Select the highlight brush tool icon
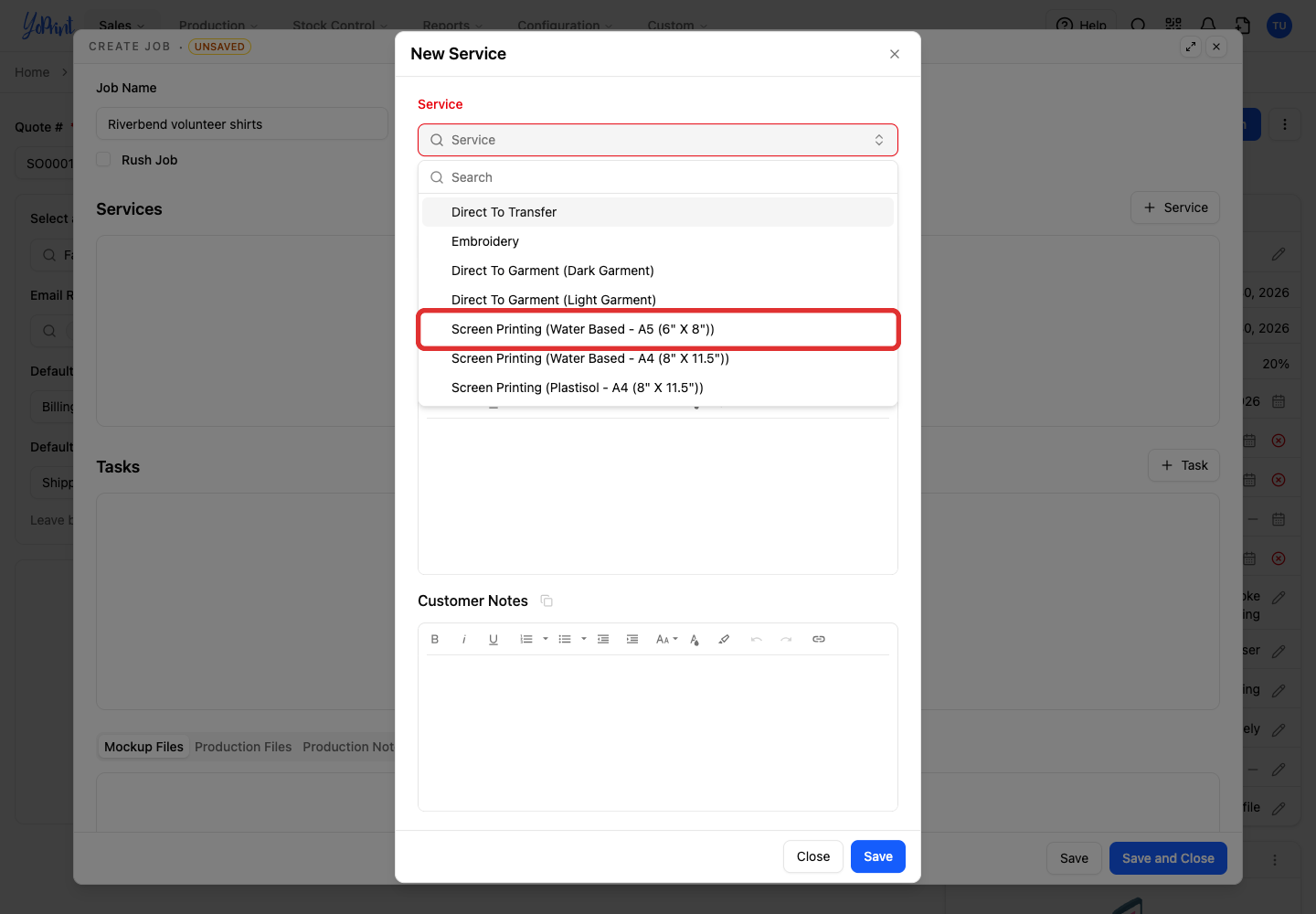The width and height of the screenshot is (1316, 914). click(x=724, y=639)
